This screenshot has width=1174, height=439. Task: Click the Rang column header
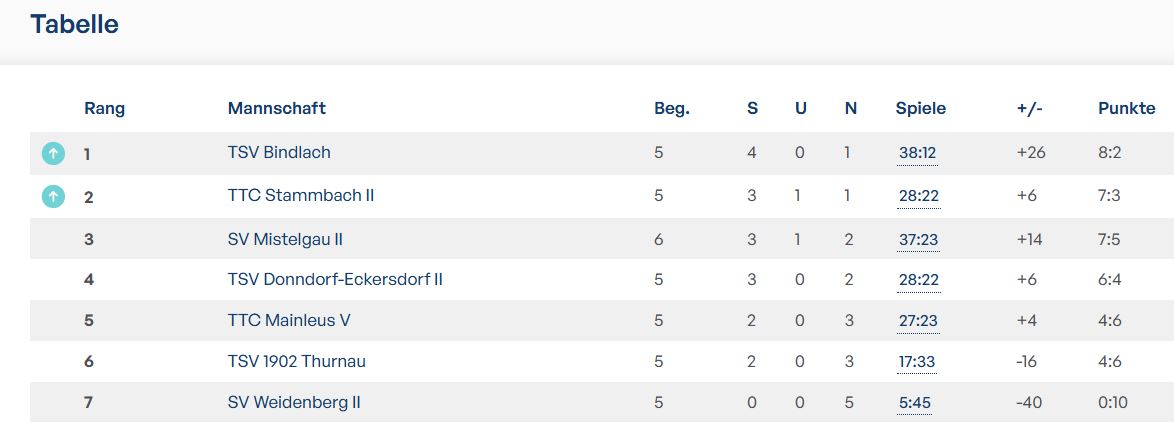(x=104, y=109)
